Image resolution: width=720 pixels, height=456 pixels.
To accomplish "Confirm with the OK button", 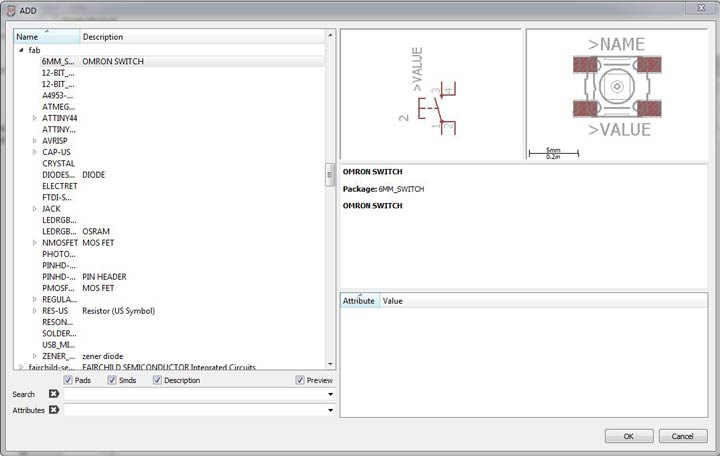I will tap(629, 436).
